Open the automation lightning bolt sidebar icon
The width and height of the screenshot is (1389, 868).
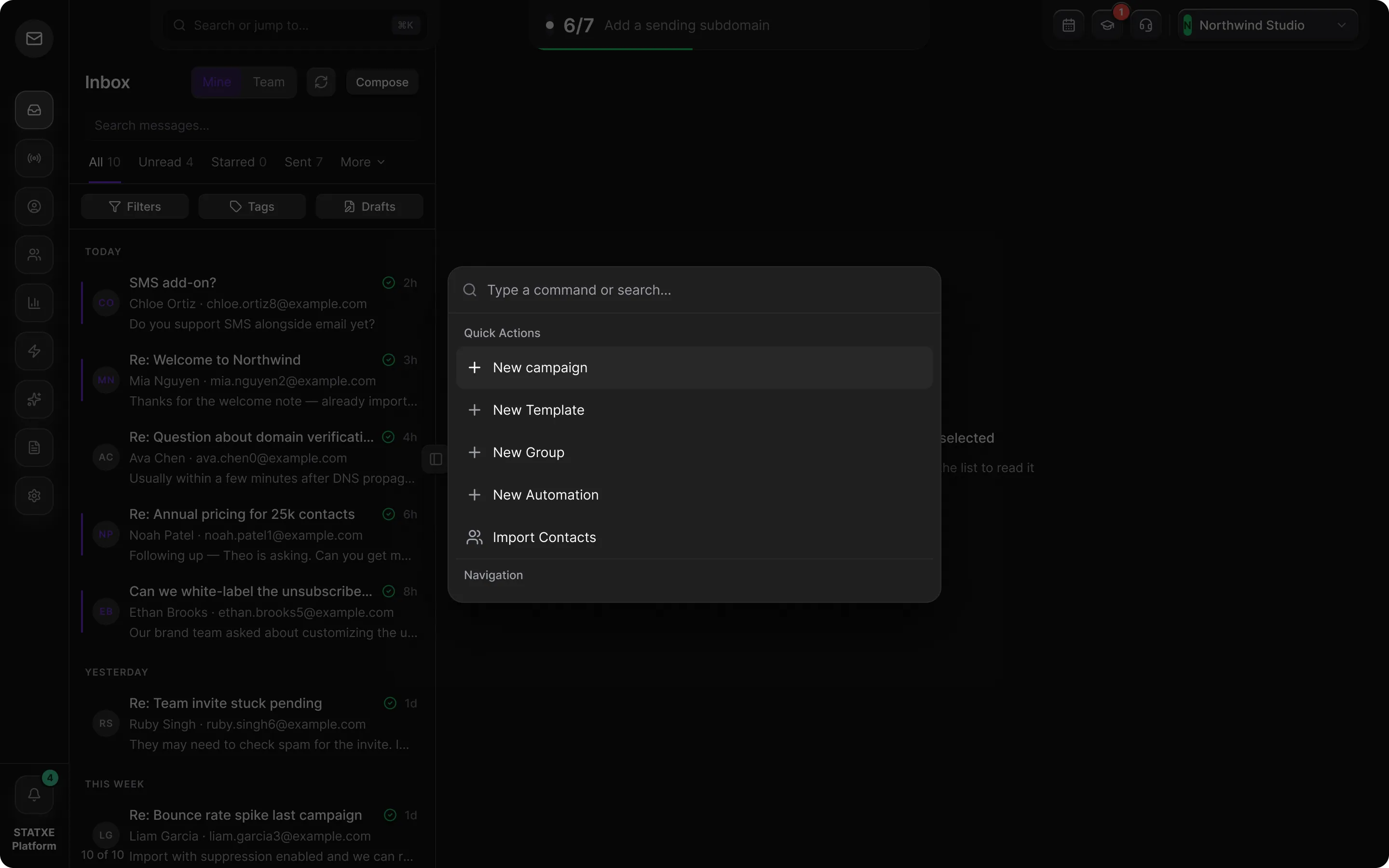click(34, 351)
